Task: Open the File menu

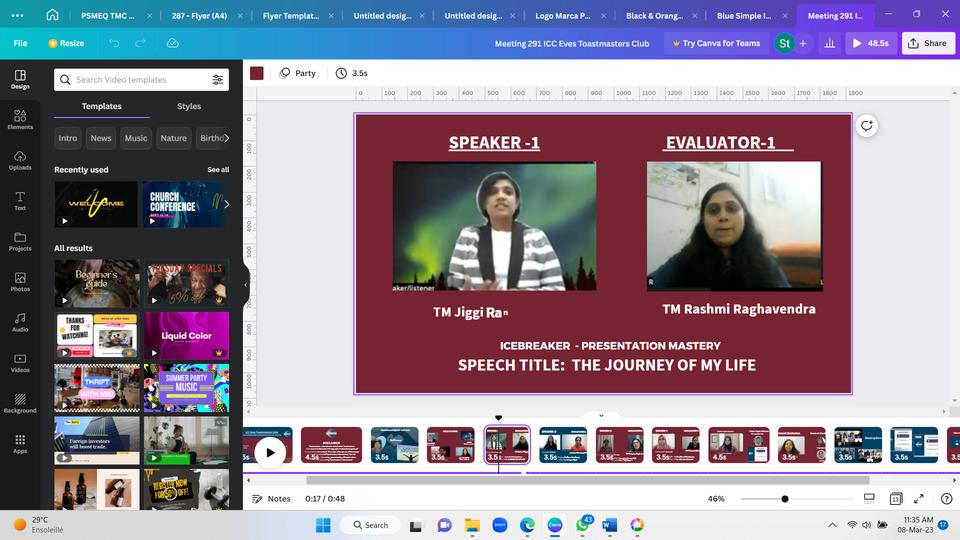Action: (x=20, y=43)
